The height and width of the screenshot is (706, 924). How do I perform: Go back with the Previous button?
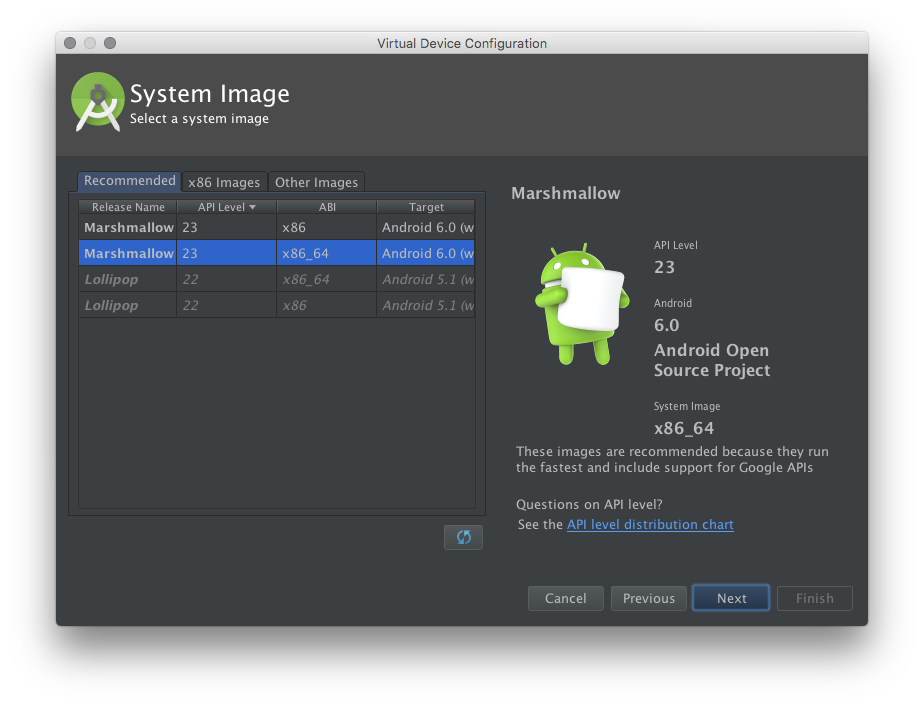[x=649, y=598]
